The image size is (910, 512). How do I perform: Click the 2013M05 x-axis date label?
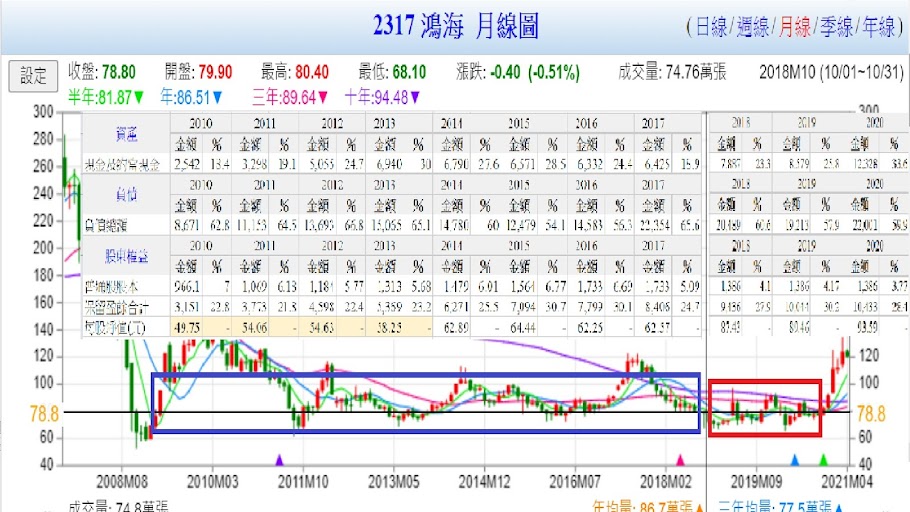[x=393, y=482]
